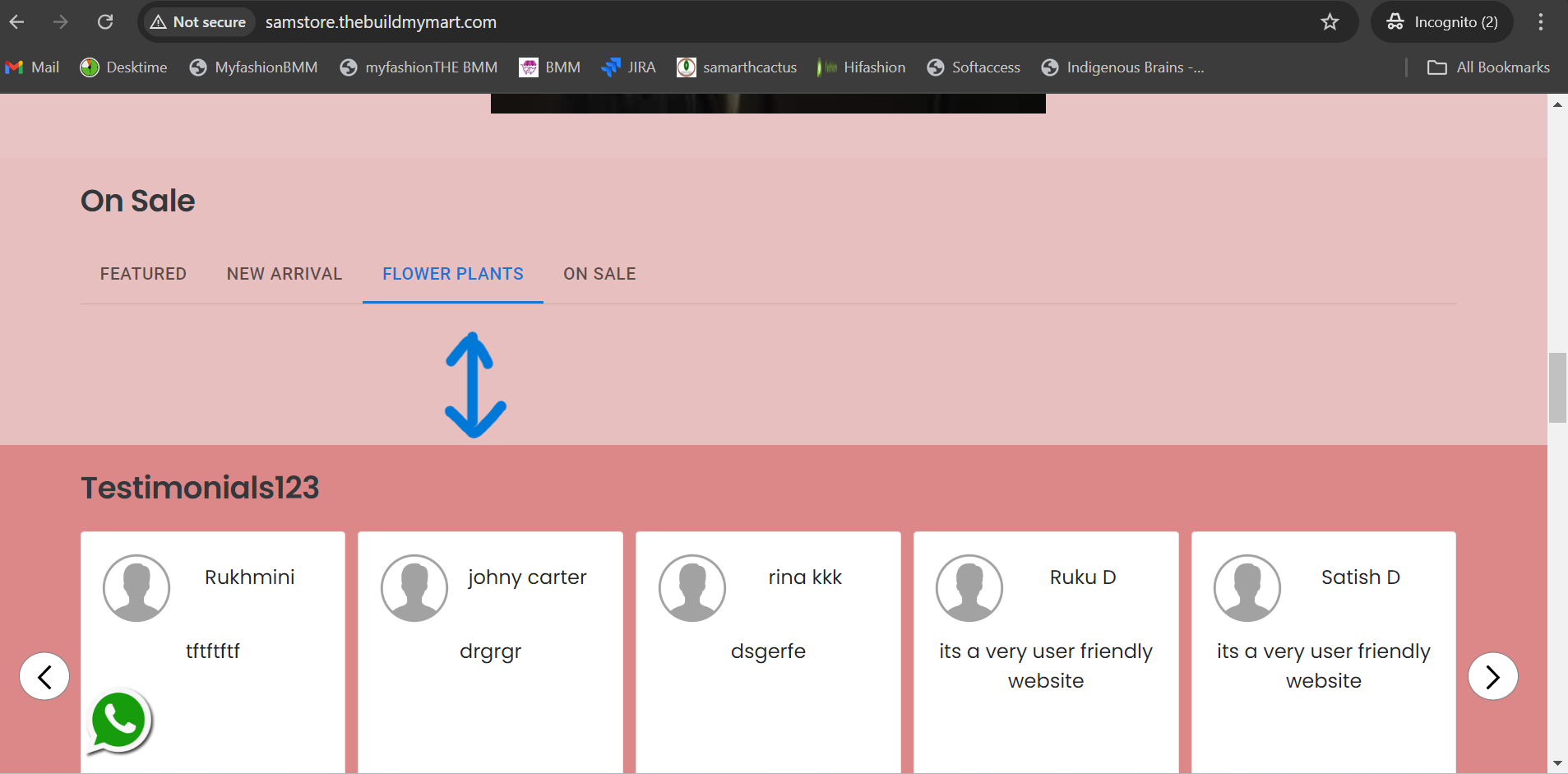This screenshot has width=1568, height=774.
Task: Open the myfashionTHE BMM bookmark
Action: click(419, 67)
